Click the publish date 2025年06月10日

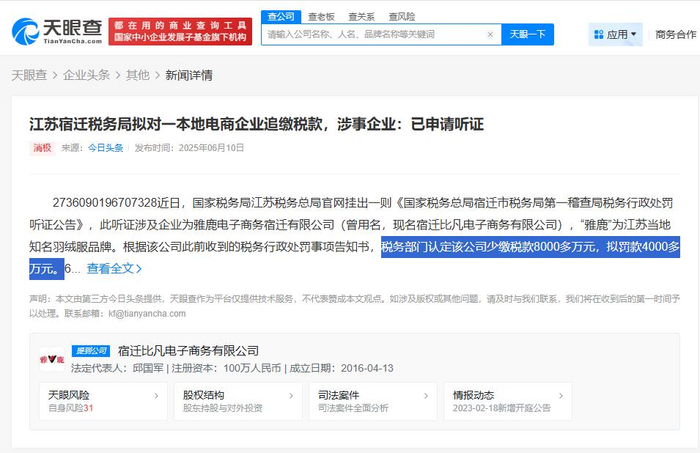click(x=211, y=148)
